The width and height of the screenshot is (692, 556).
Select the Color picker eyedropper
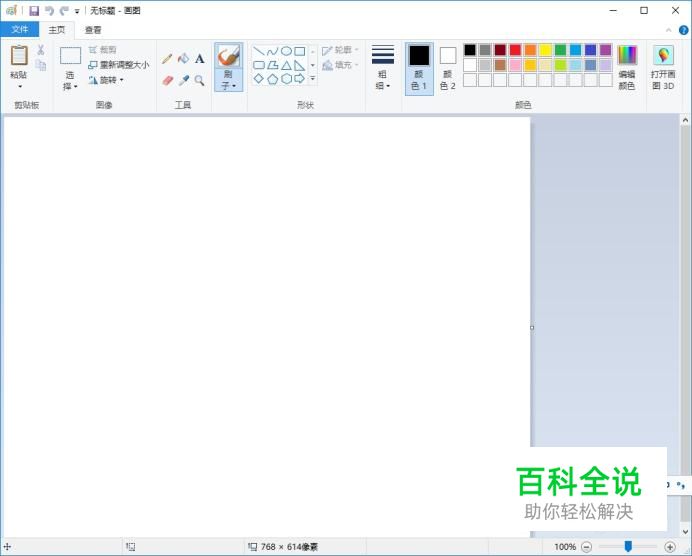tap(184, 80)
